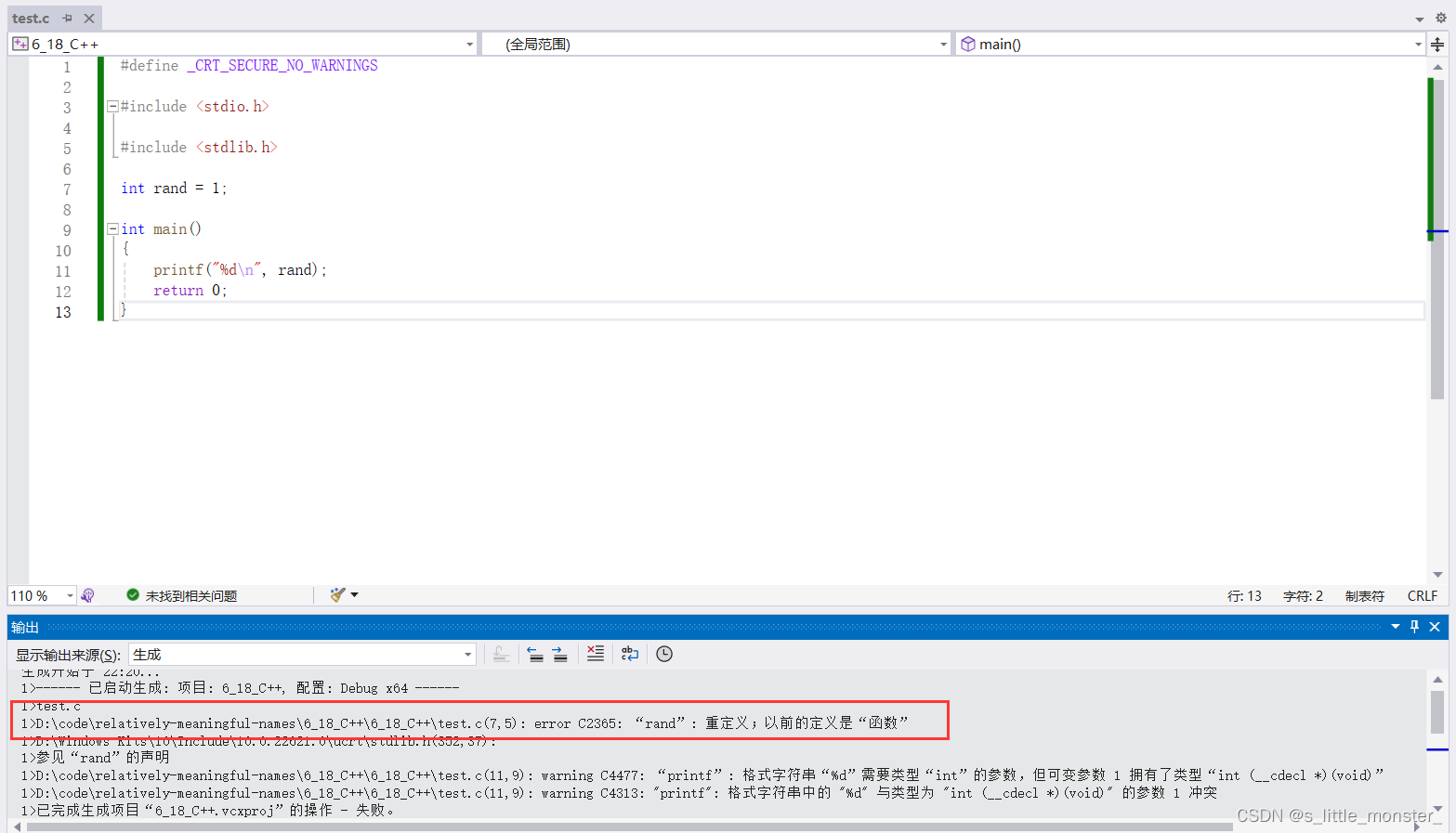Screen dimensions: 1456x833
Task: Click line number 11 in the gutter
Action: (x=63, y=271)
